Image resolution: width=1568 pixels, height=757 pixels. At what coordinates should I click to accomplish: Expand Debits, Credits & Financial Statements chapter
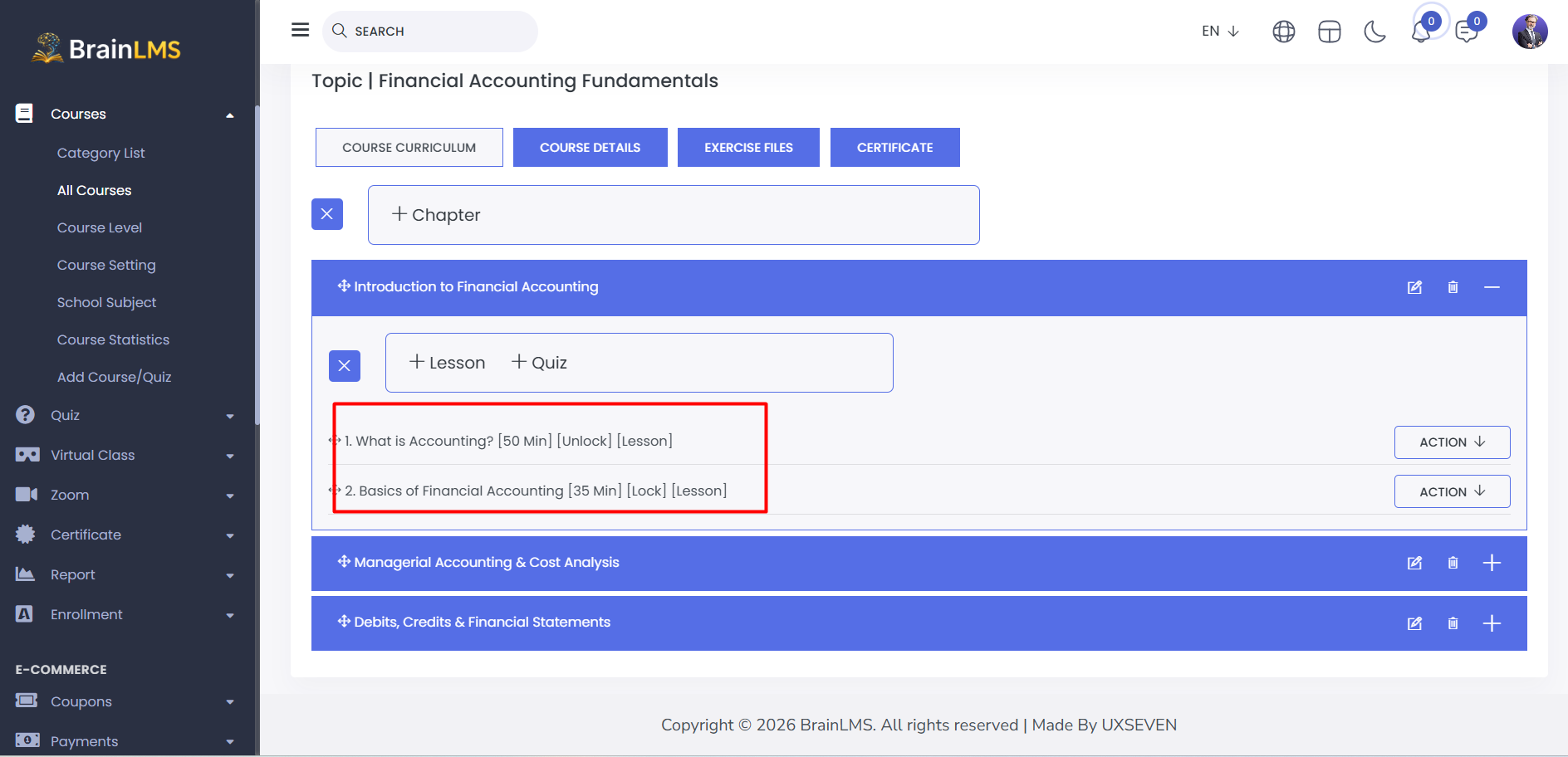point(1492,623)
